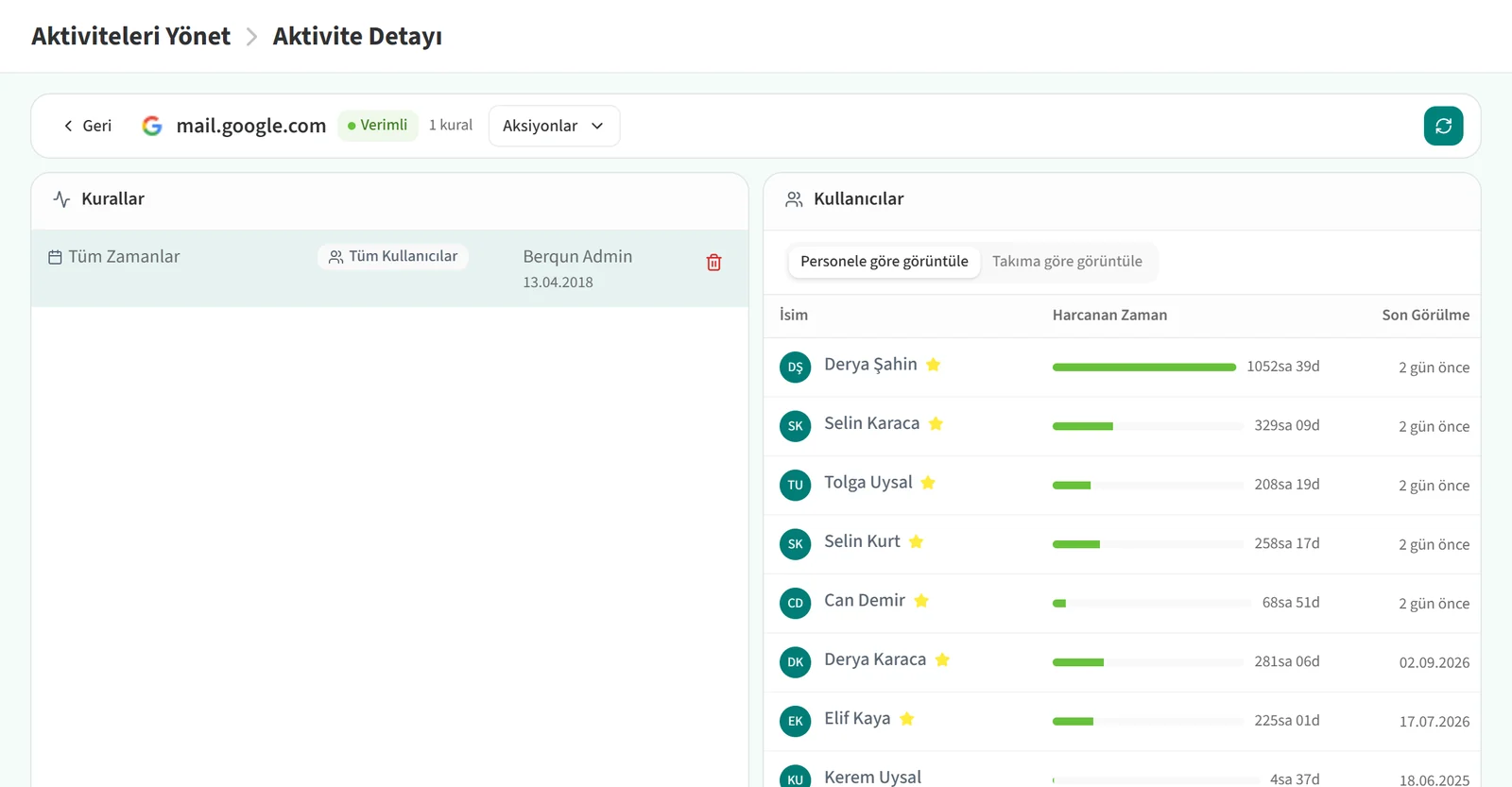Image resolution: width=1512 pixels, height=787 pixels.
Task: Click the DŞ avatar of Derya Şahin
Action: click(796, 367)
